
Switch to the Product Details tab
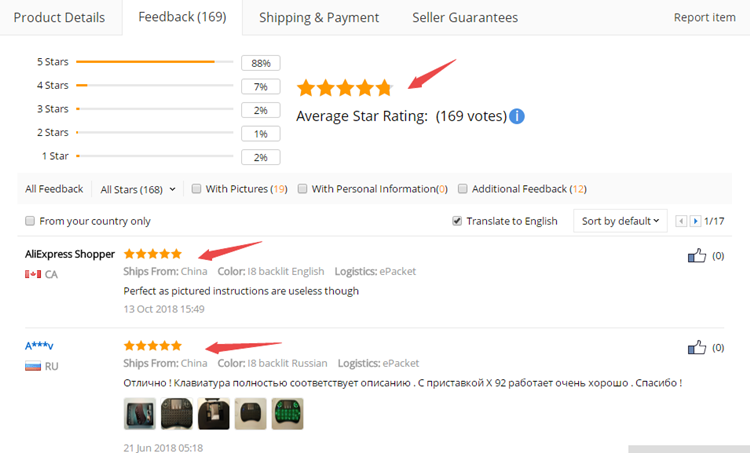[x=59, y=17]
